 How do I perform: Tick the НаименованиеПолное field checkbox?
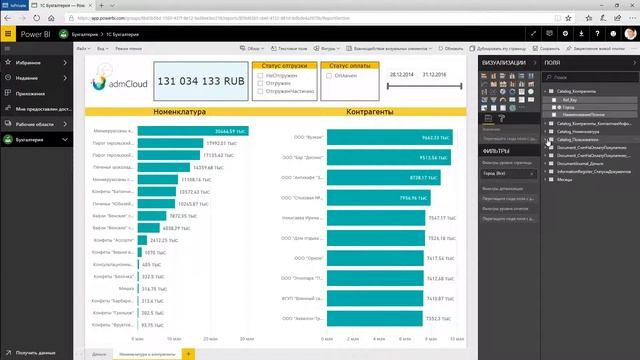554,115
